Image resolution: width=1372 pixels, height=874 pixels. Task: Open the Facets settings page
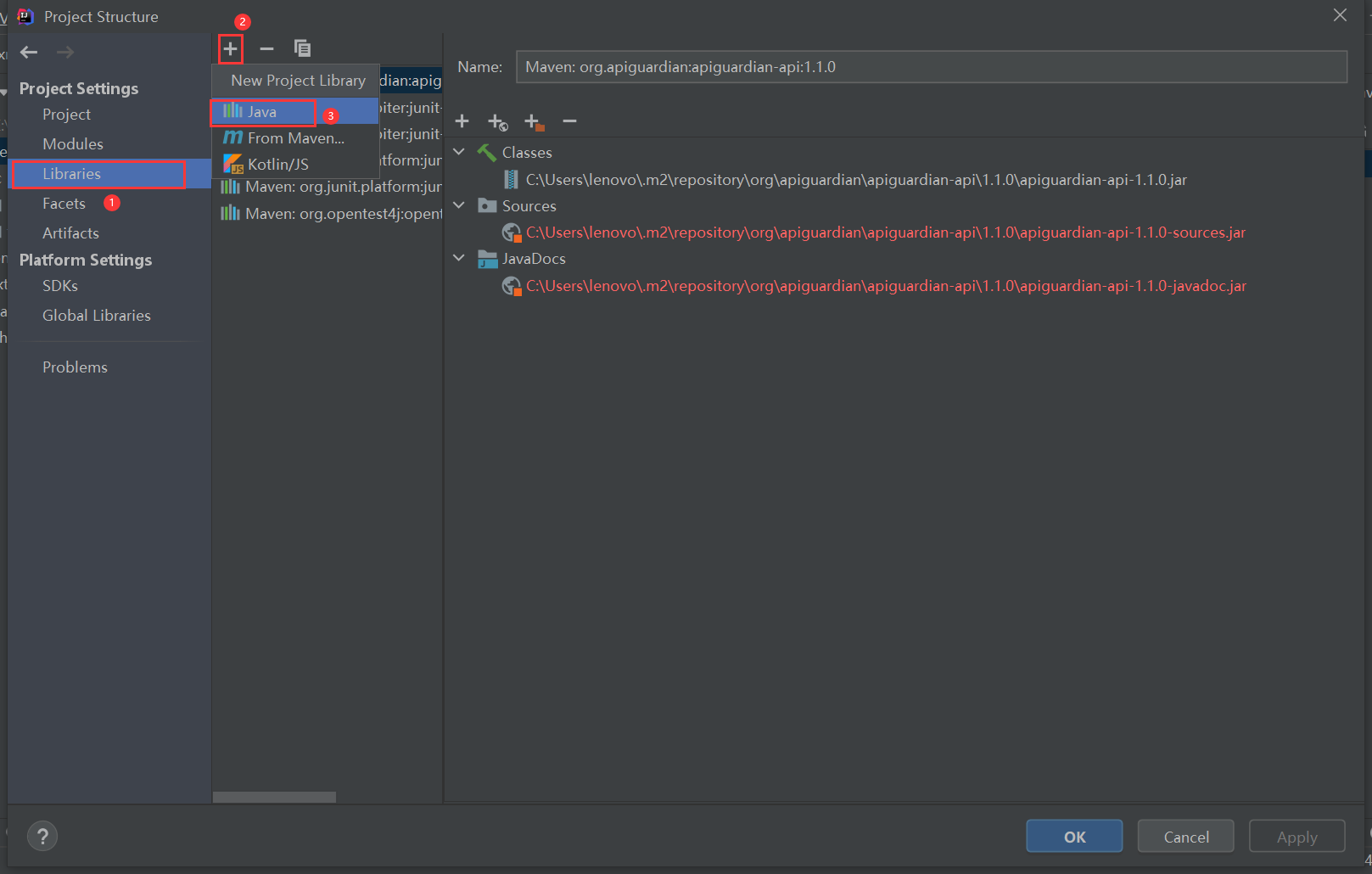point(64,204)
